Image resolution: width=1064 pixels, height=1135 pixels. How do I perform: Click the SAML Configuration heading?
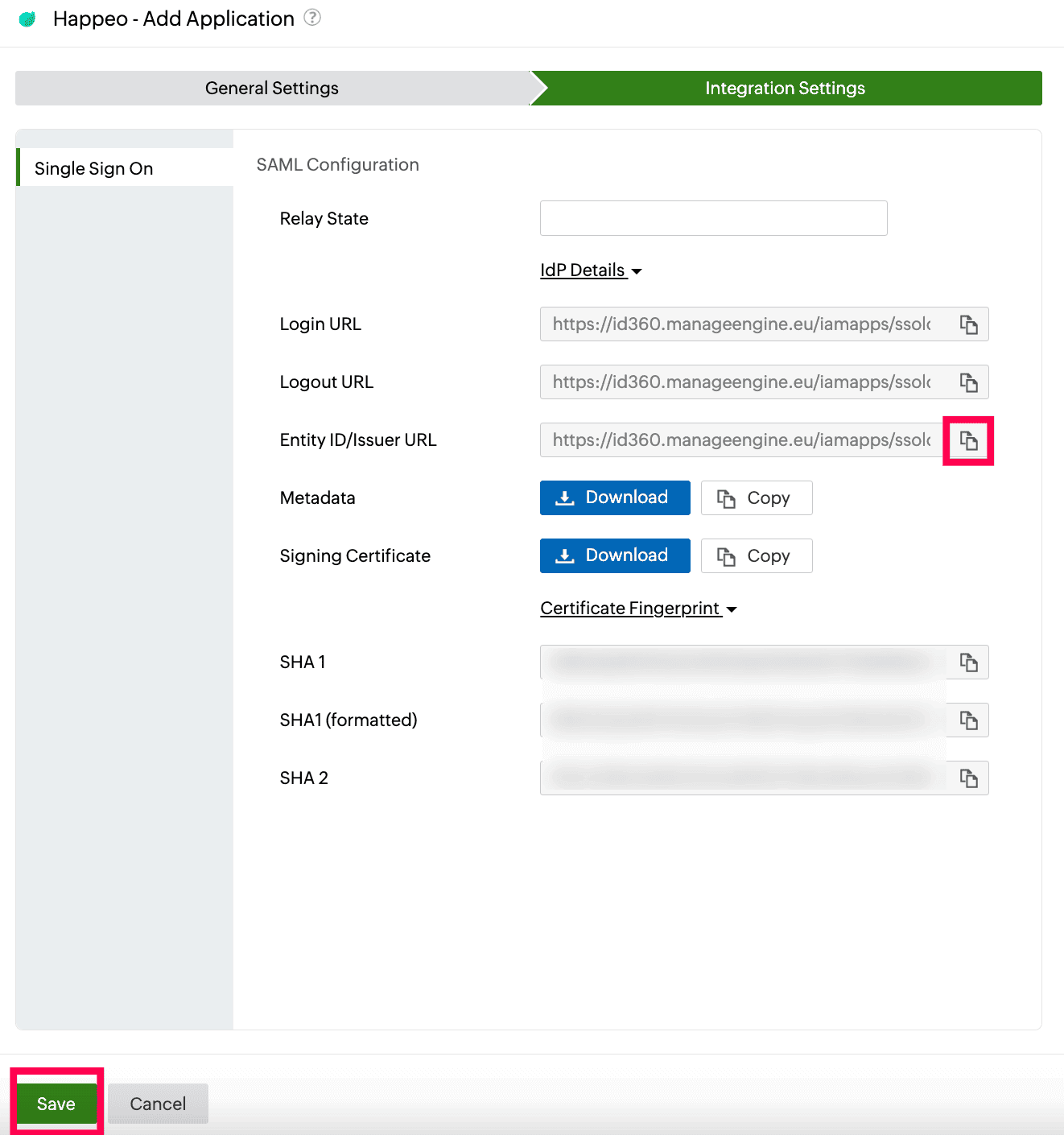coord(338,165)
